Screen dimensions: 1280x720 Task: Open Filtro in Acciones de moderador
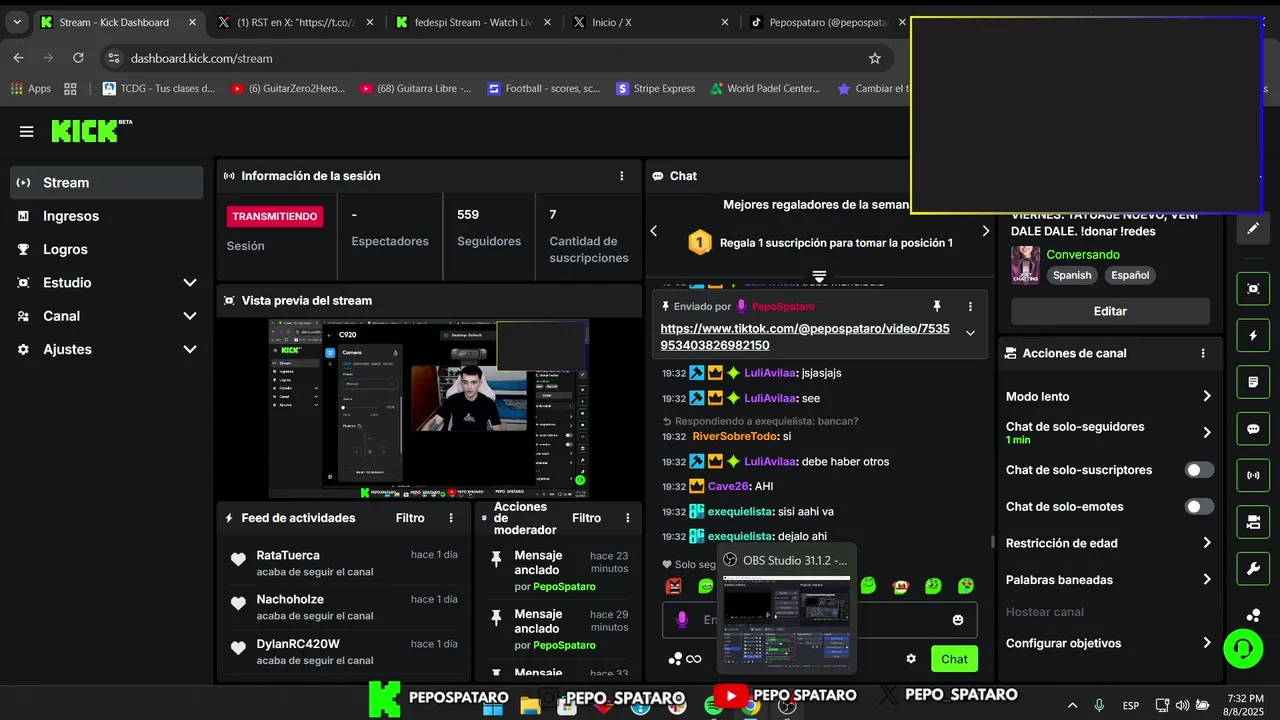[586, 518]
